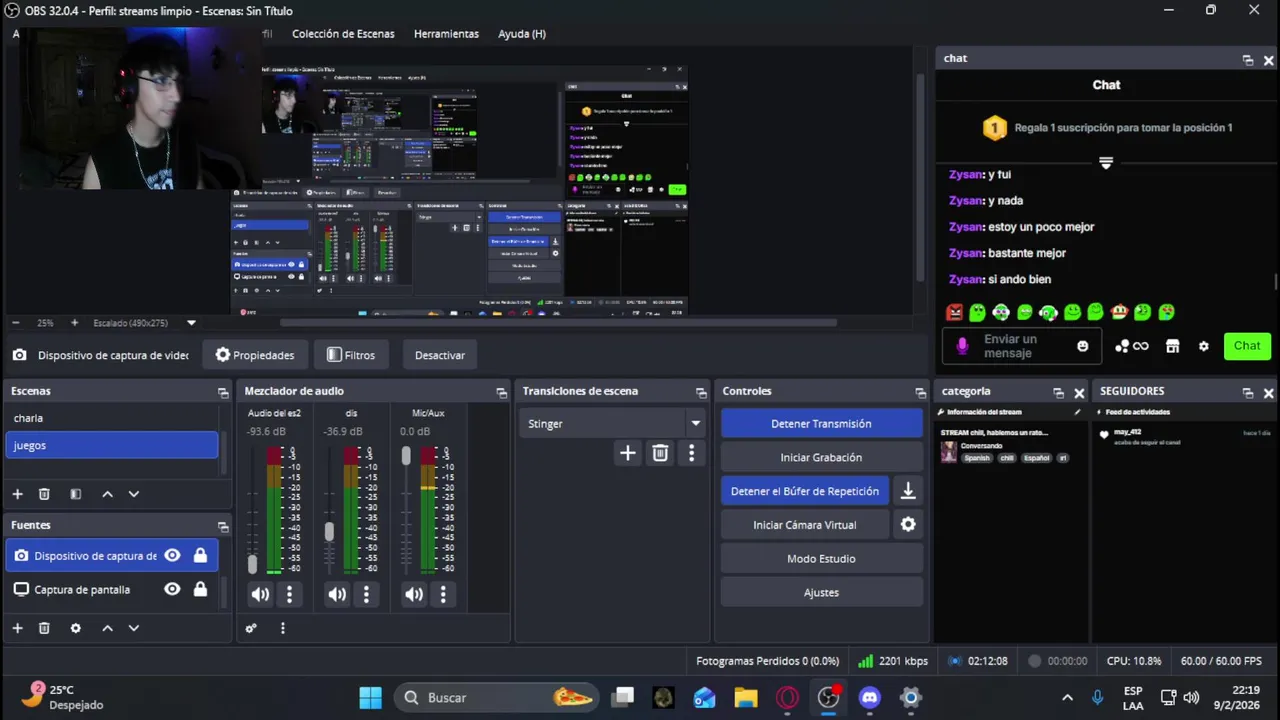Add a new source in Fuentes panel
The width and height of the screenshot is (1280, 720).
17,628
